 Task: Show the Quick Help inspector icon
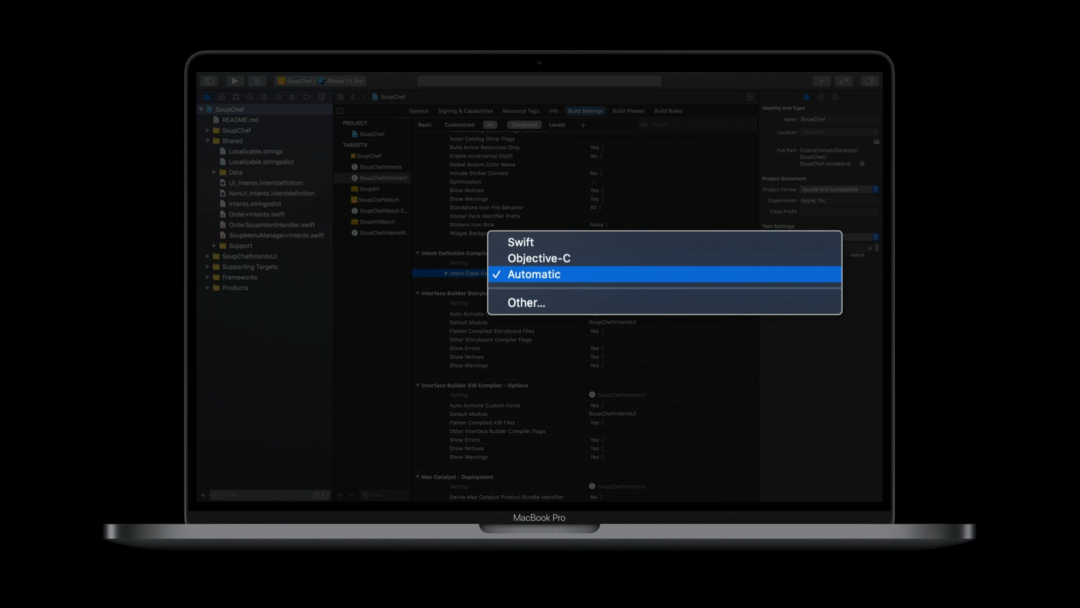(x=835, y=97)
